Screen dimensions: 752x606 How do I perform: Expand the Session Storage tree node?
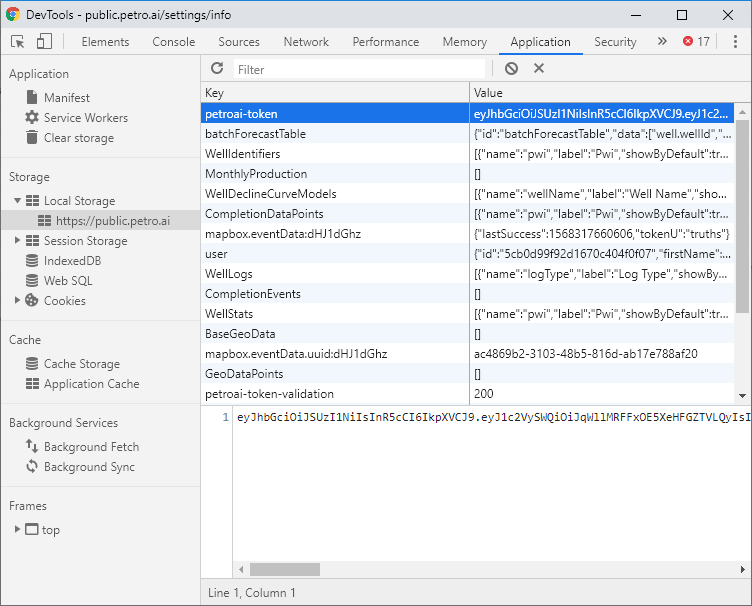point(17,240)
